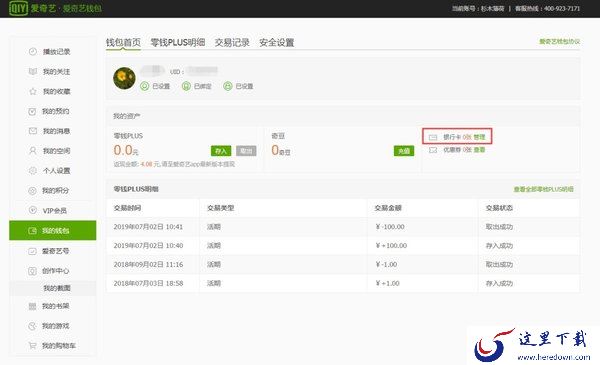
Task: Click the ¥+1.00 amount cell
Action: pos(387,283)
